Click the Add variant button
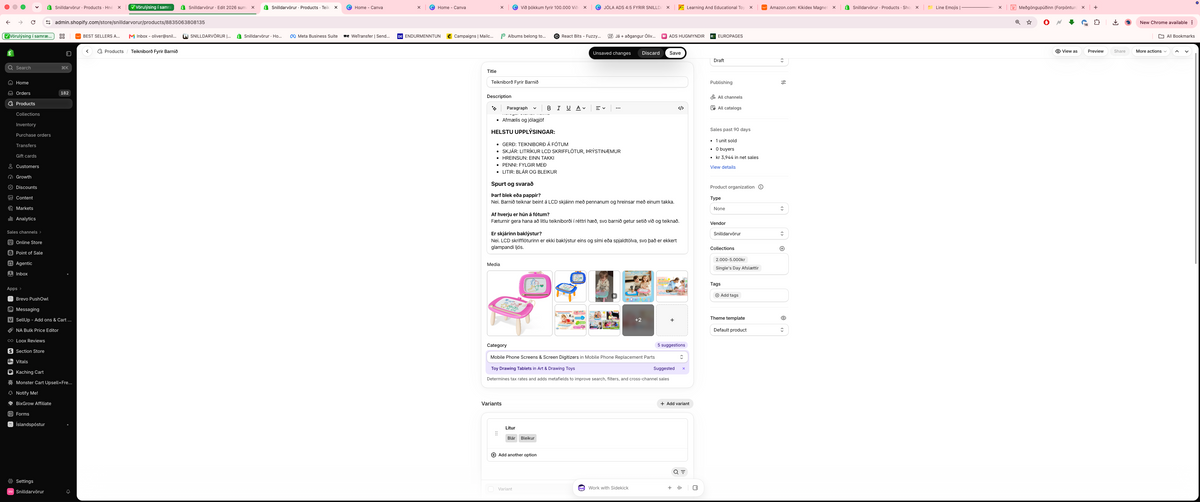 (674, 403)
